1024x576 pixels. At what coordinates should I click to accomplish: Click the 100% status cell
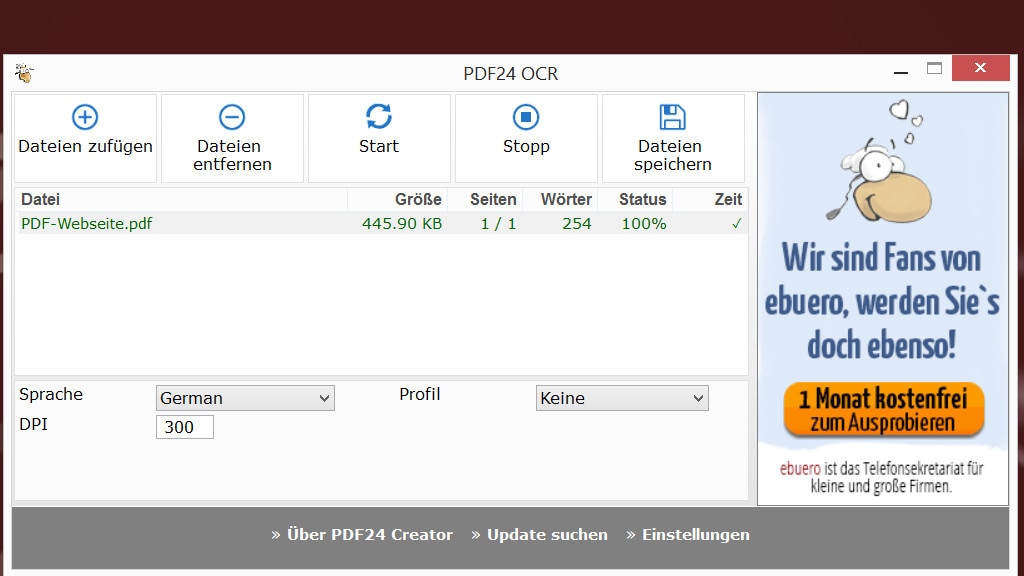click(x=644, y=223)
